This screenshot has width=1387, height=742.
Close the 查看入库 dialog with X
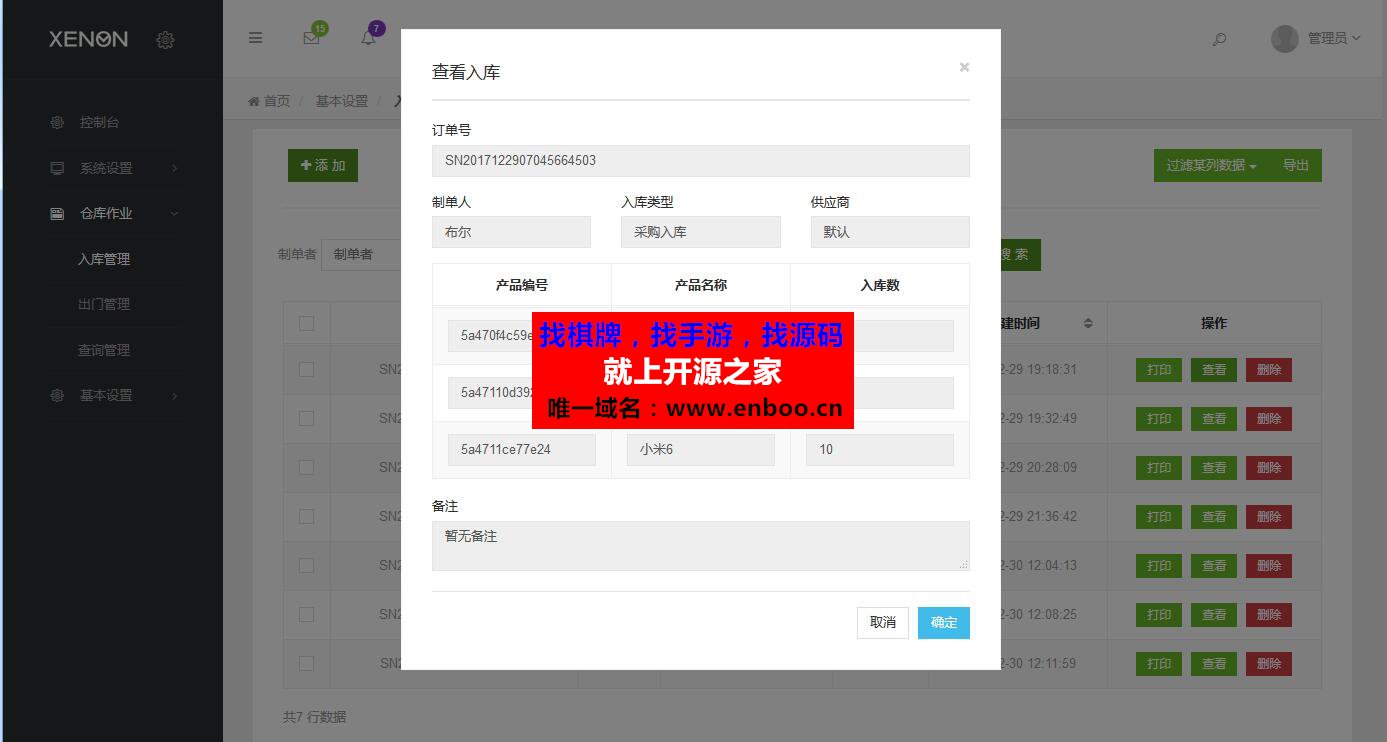tap(964, 67)
